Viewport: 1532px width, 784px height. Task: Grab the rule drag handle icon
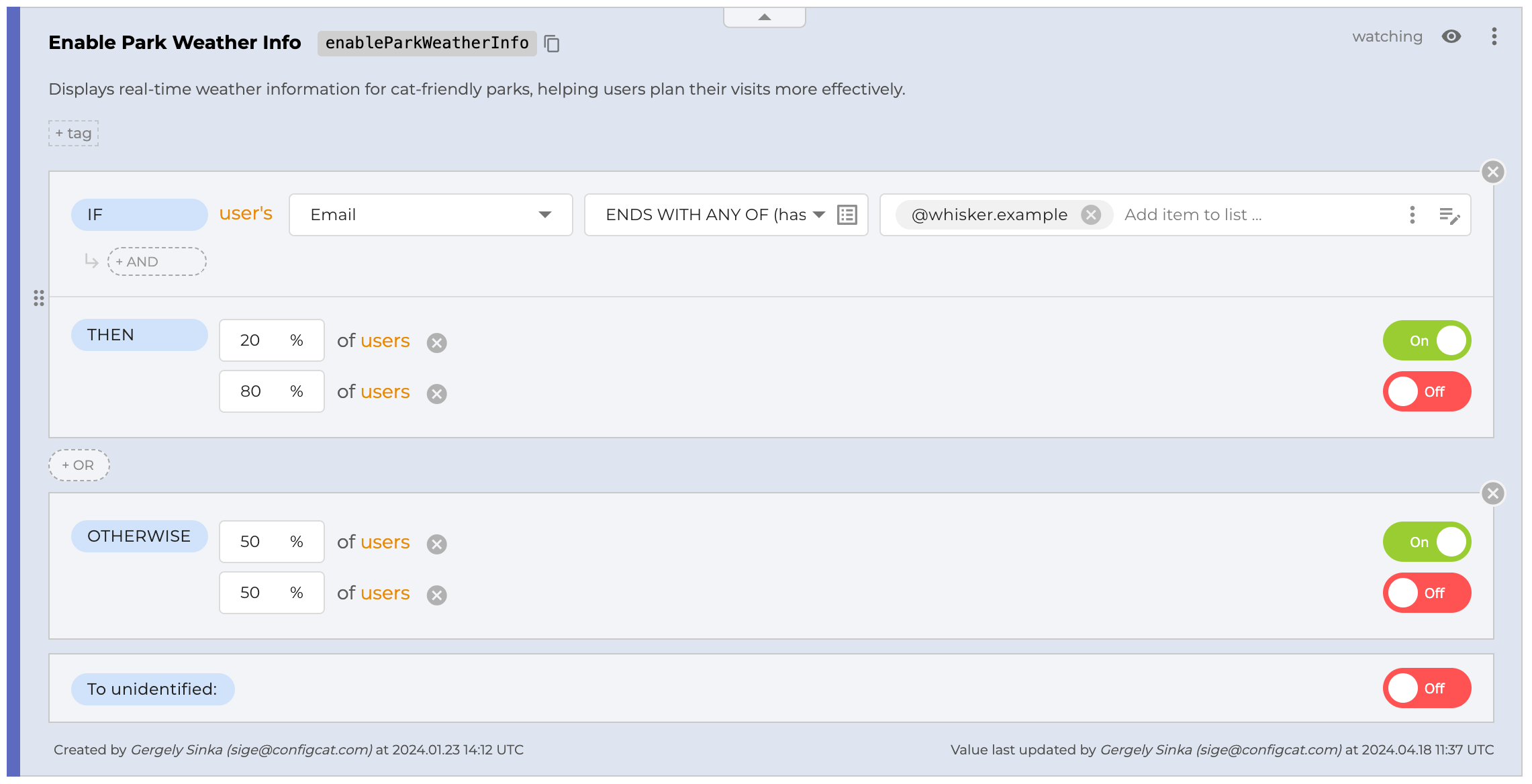(39, 298)
